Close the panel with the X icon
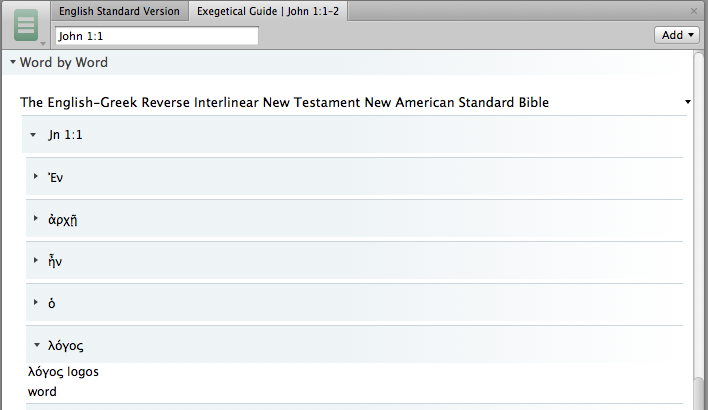Viewport: 708px width, 410px height. point(694,11)
